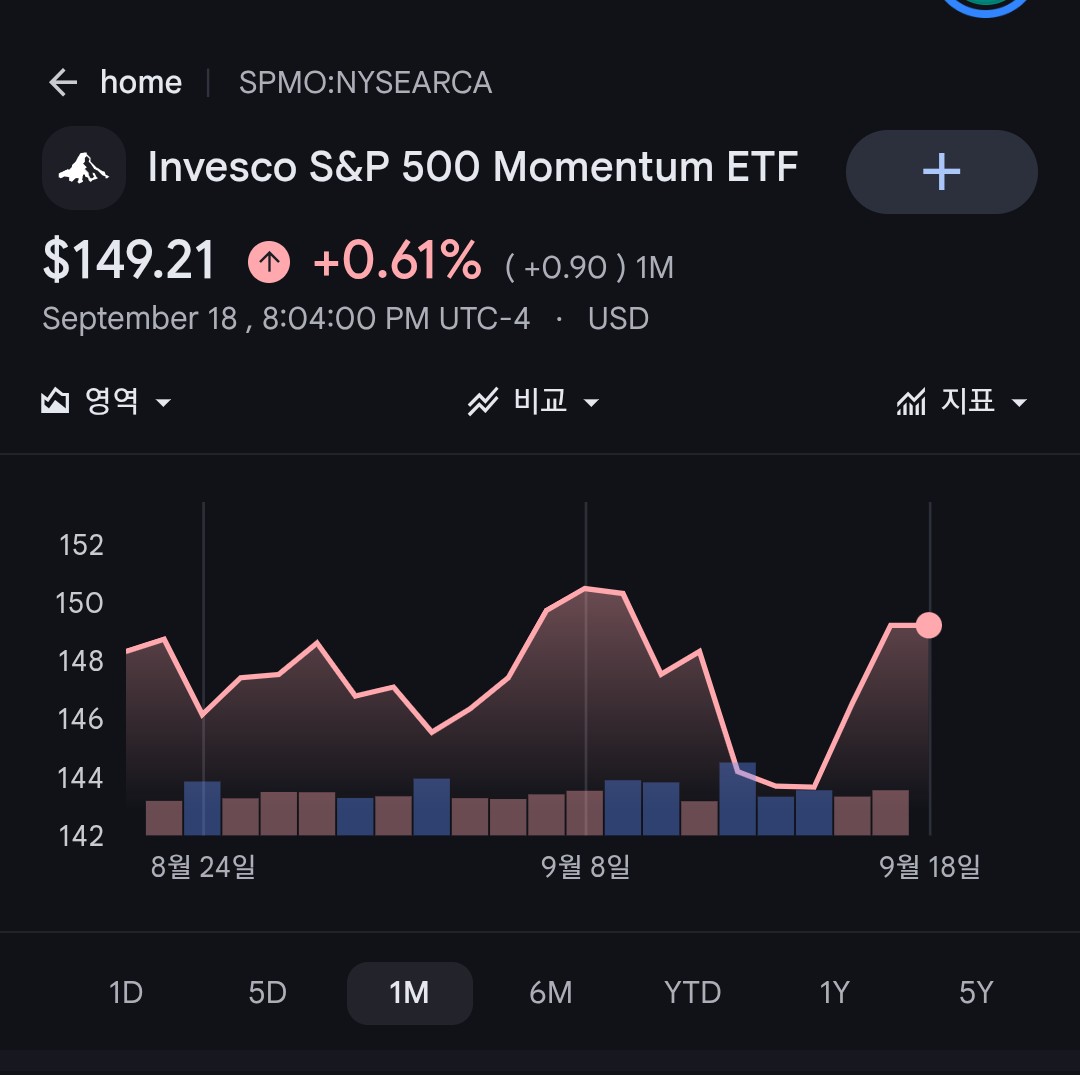Select the $149.21 price text
This screenshot has height=1075, width=1080.
[129, 260]
